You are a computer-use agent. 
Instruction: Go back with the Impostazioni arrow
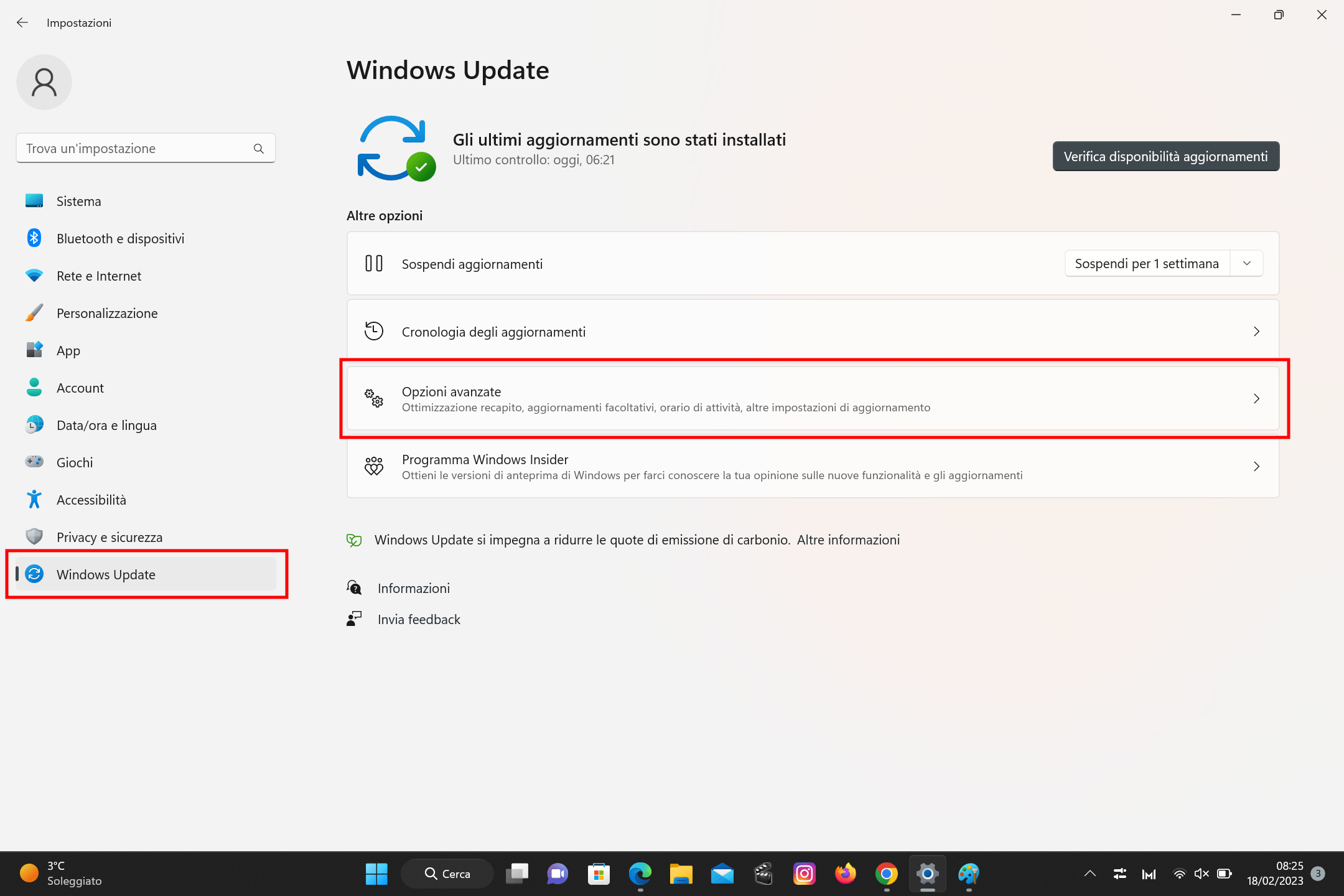[x=22, y=22]
